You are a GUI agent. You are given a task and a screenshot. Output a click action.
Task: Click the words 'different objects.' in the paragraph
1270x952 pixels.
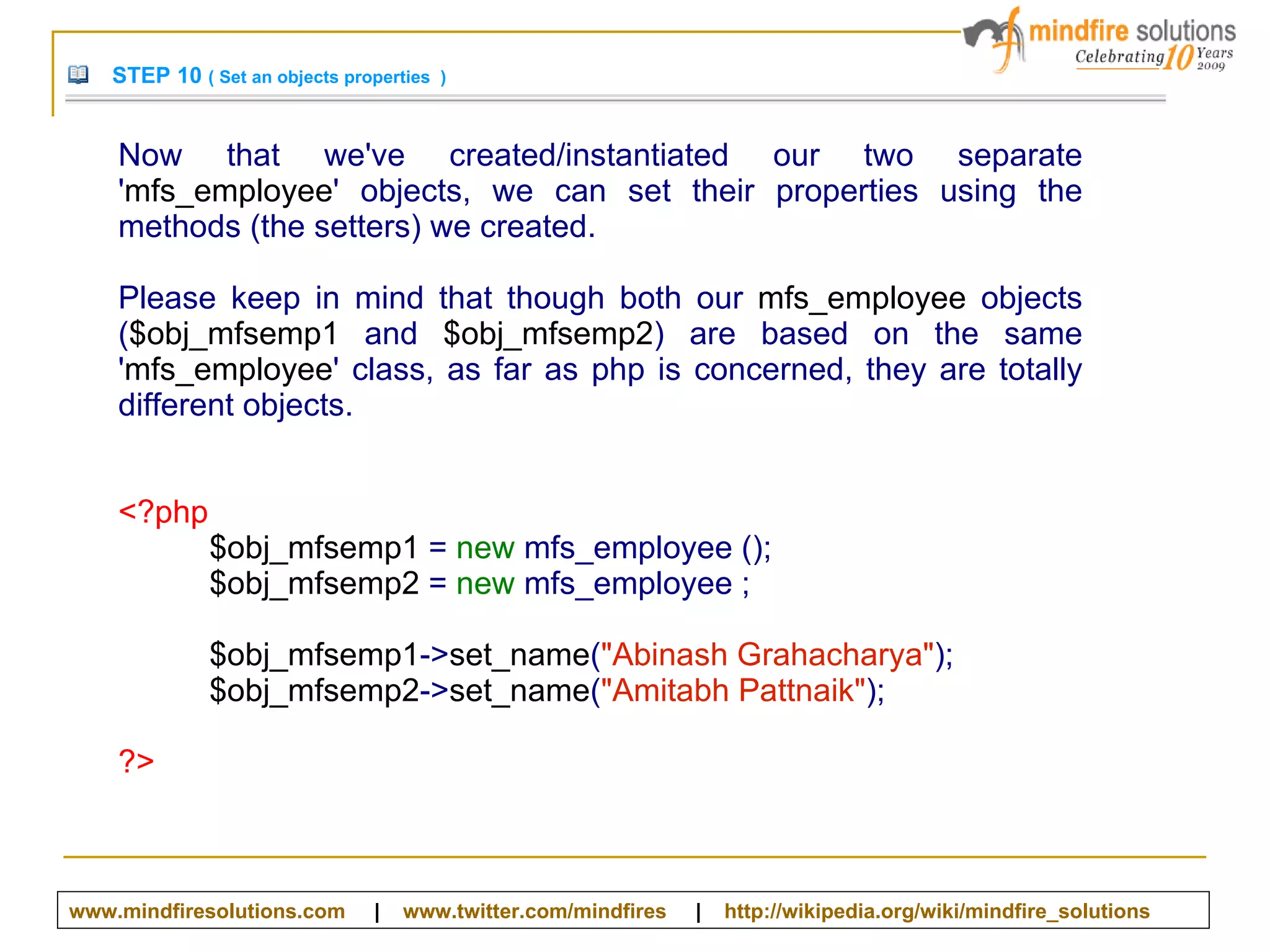coord(236,405)
